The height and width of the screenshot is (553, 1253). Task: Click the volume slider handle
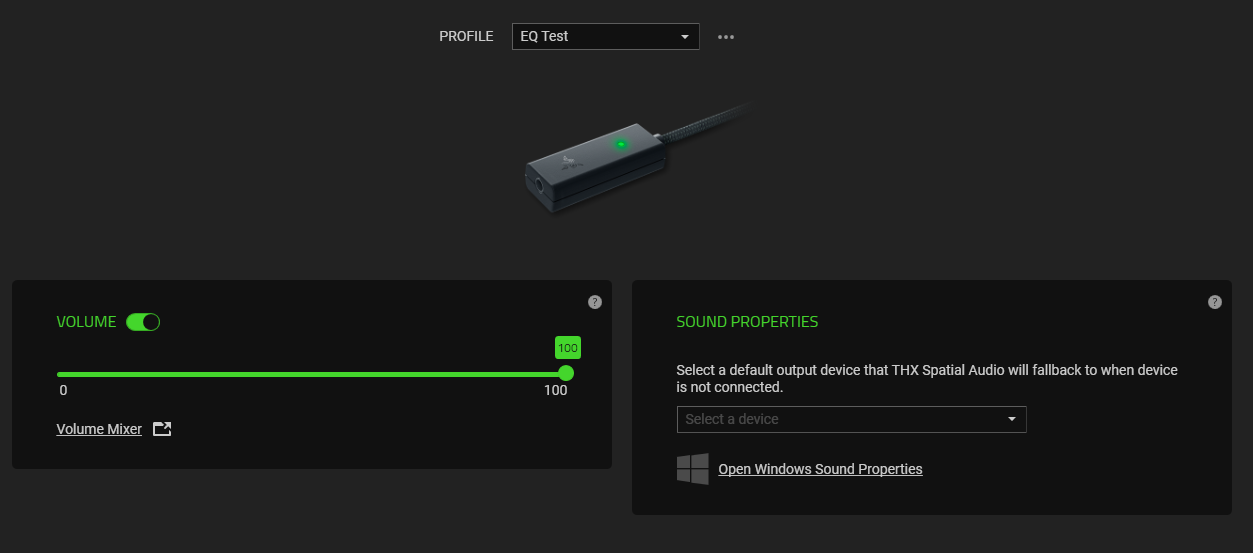(566, 373)
